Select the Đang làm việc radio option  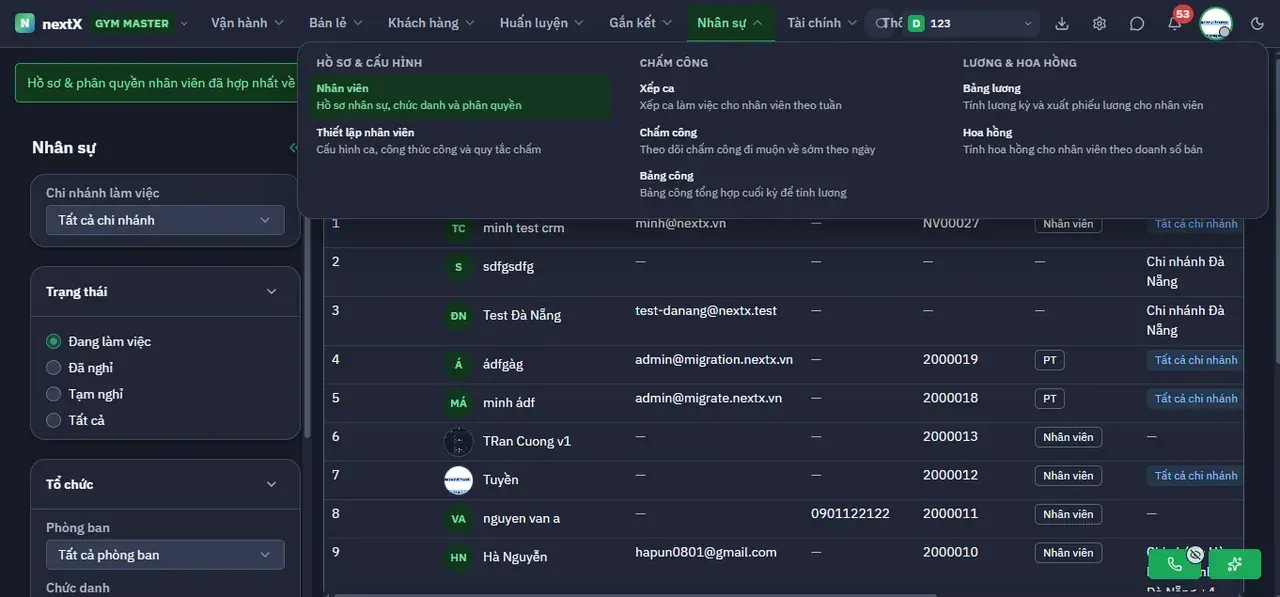coord(54,341)
